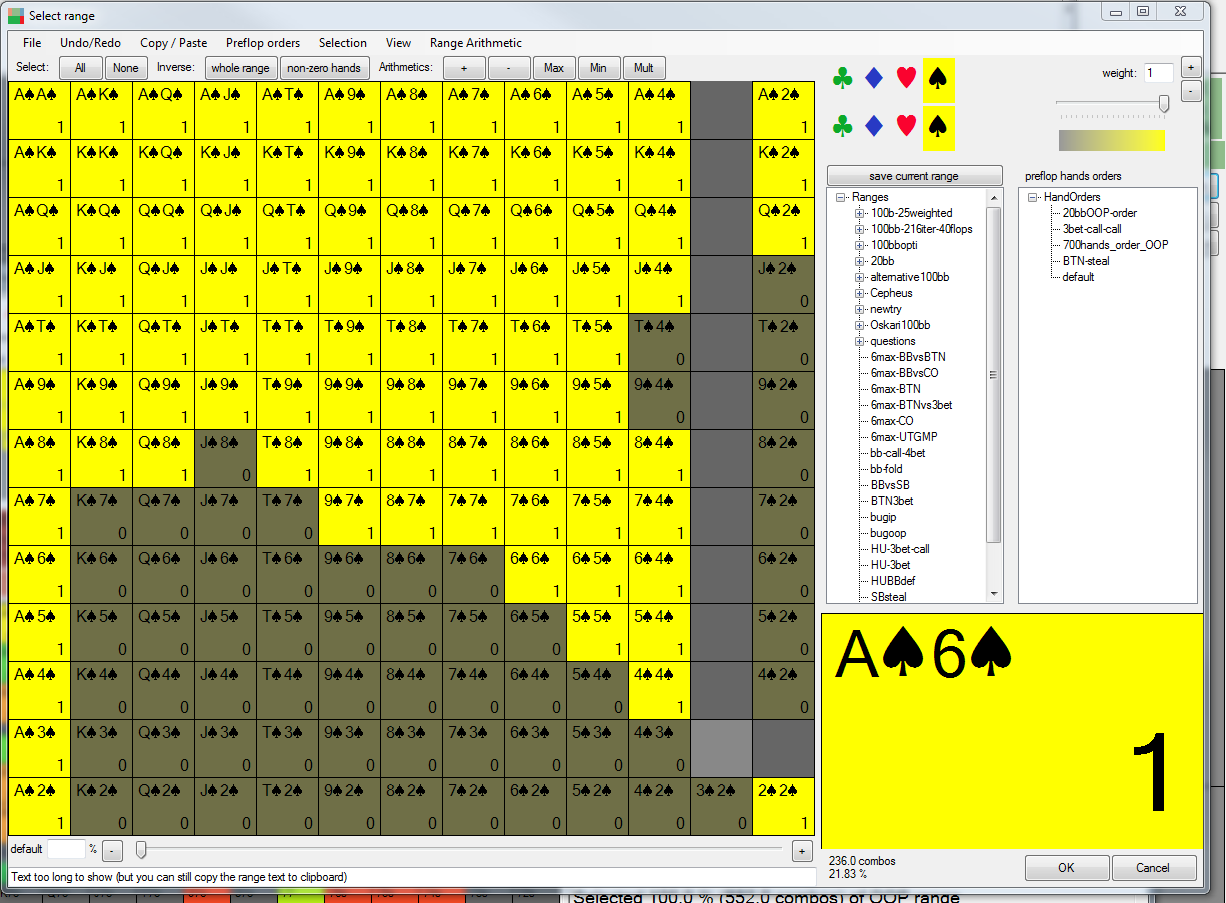Select the red heart suit in the top suit row
The height and width of the screenshot is (903, 1226).
(906, 78)
